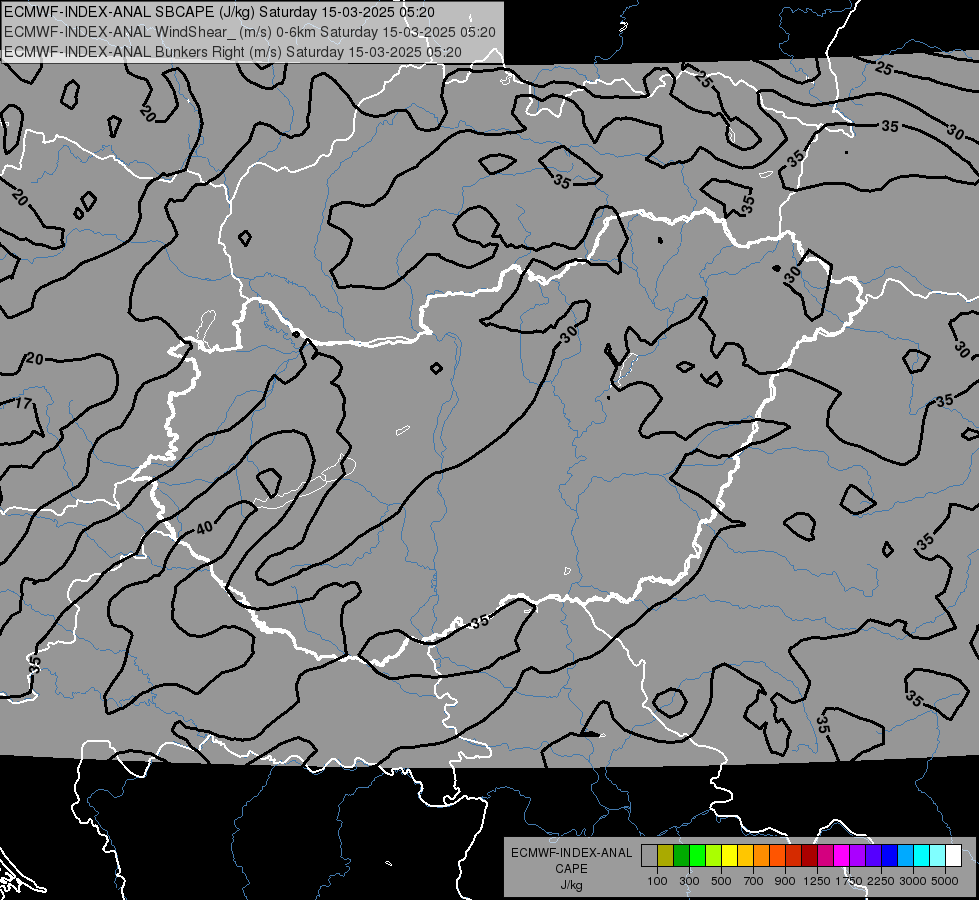Click the deep pink swatch right of 1250
This screenshot has height=900, width=979.
point(825,855)
